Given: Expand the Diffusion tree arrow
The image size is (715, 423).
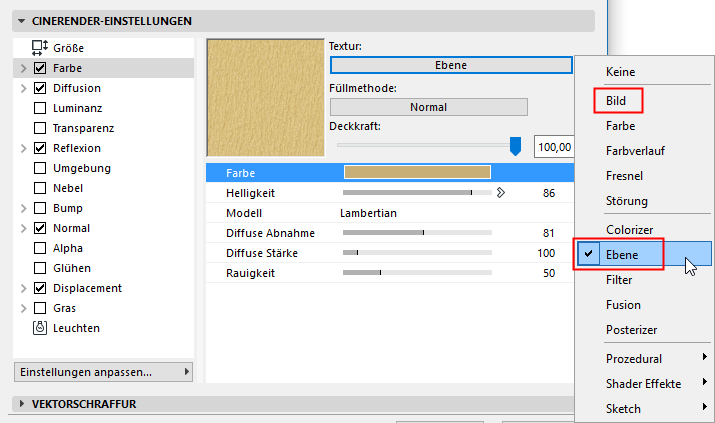Looking at the screenshot, I should (x=23, y=88).
